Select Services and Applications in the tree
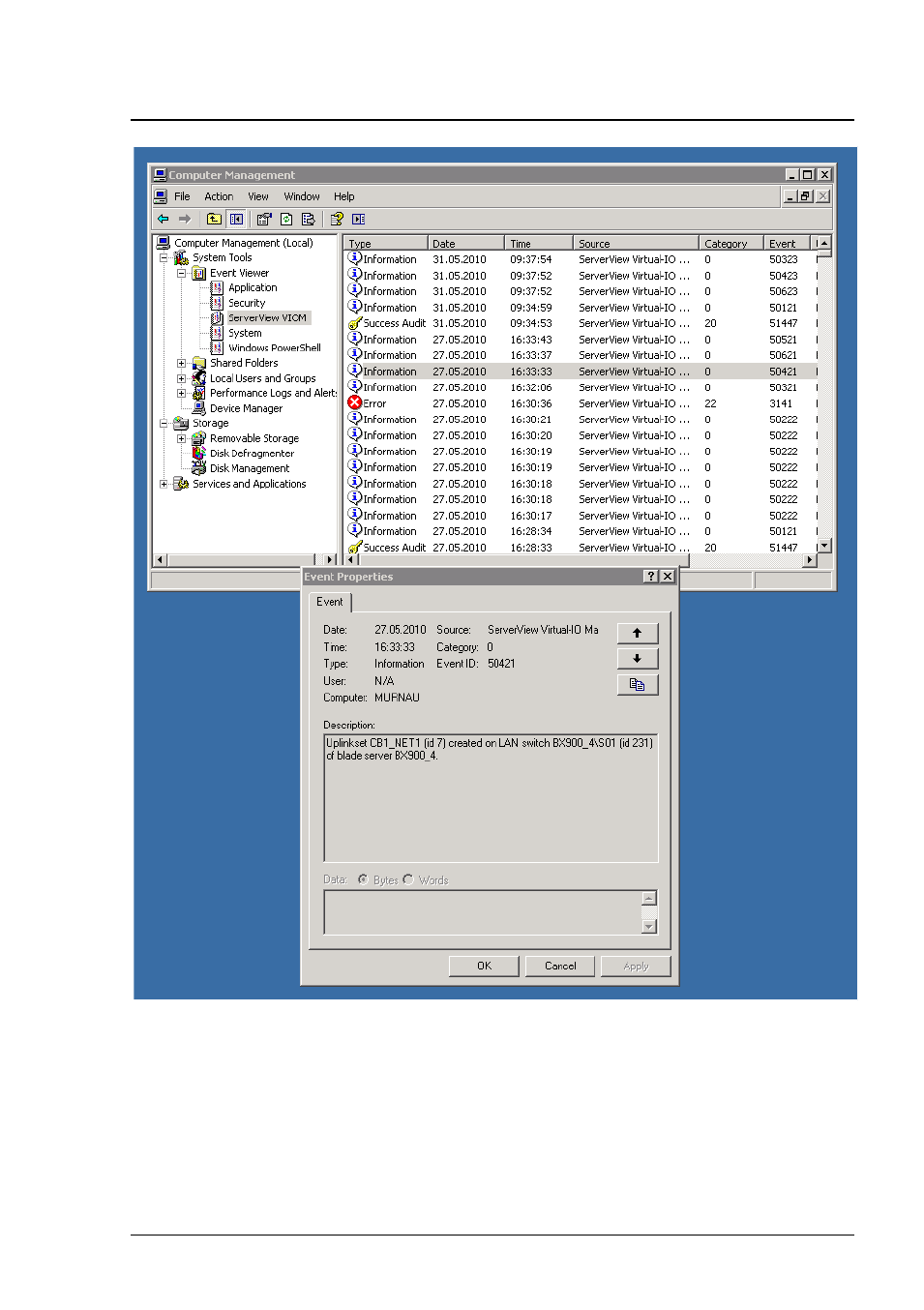Viewport: 924px width, 1310px height. [250, 484]
